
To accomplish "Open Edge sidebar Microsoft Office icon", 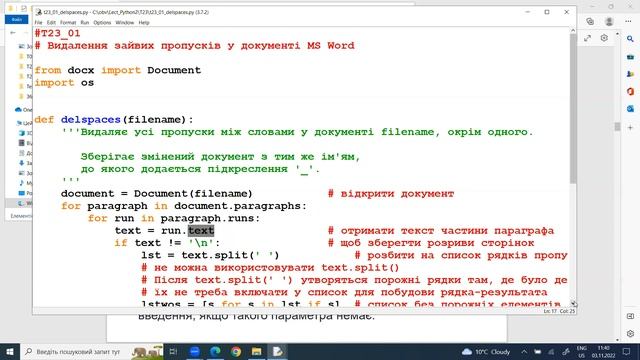I will [630, 91].
